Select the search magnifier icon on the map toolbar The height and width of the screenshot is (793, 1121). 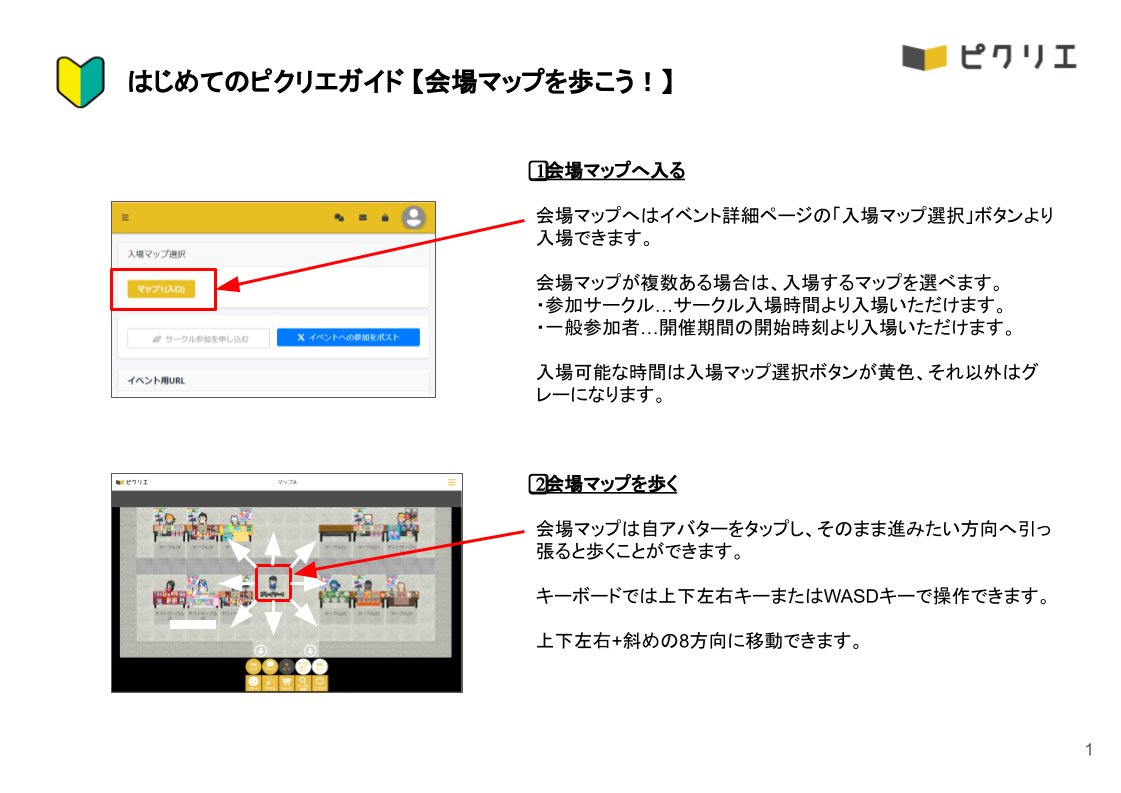pos(303,683)
